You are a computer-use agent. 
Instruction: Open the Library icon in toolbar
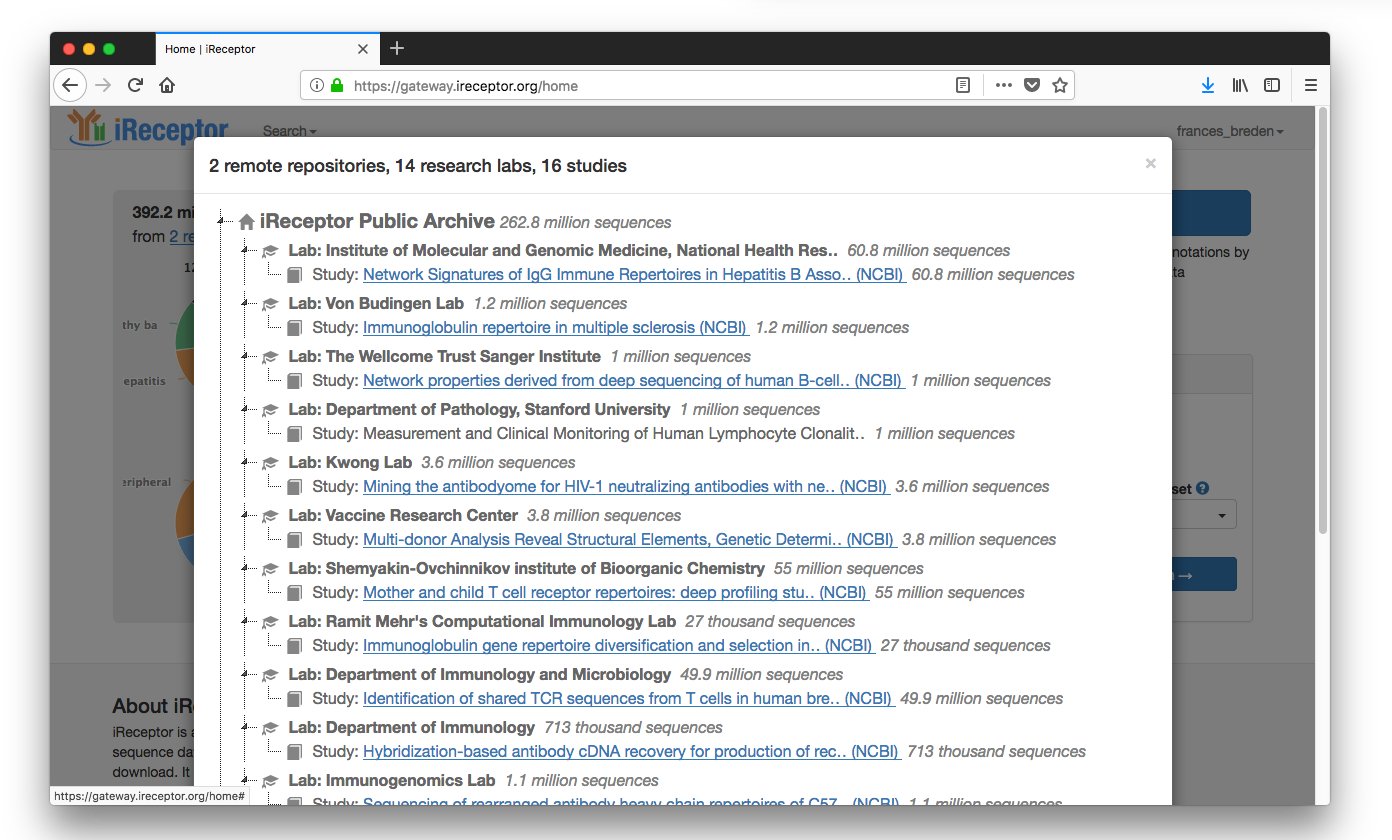pos(1240,86)
